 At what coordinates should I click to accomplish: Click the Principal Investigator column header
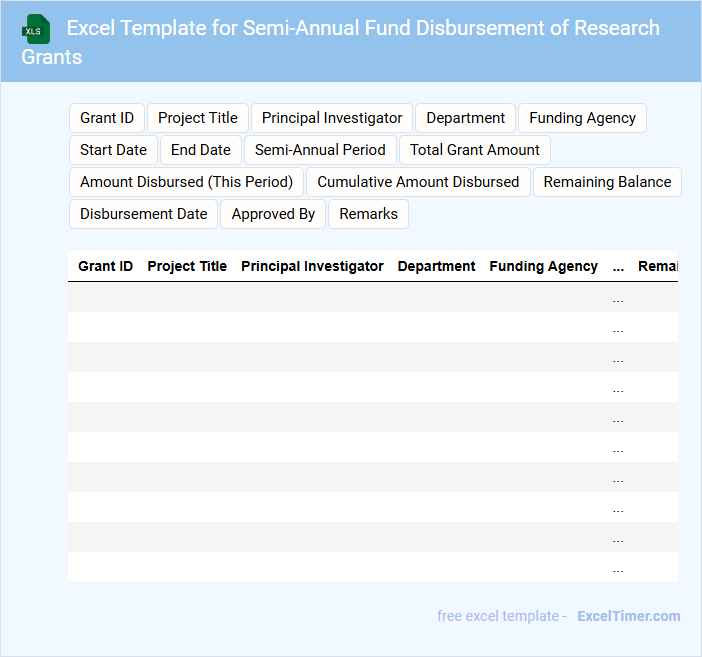[x=312, y=266]
